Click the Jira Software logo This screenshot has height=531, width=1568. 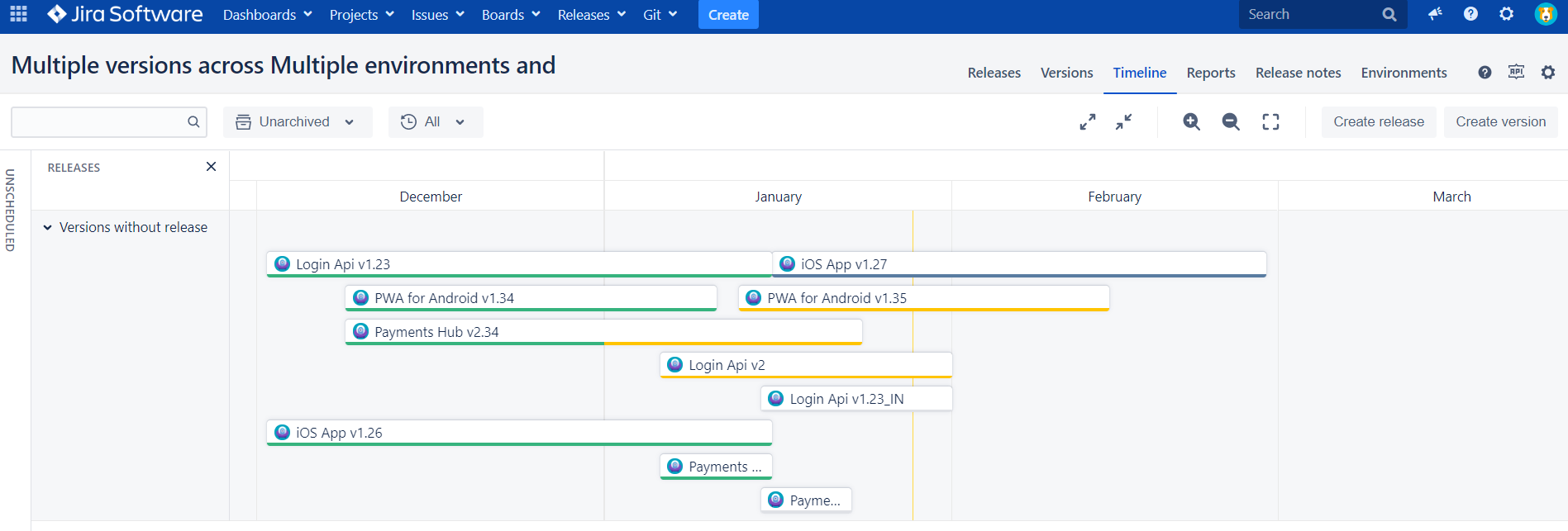click(125, 14)
